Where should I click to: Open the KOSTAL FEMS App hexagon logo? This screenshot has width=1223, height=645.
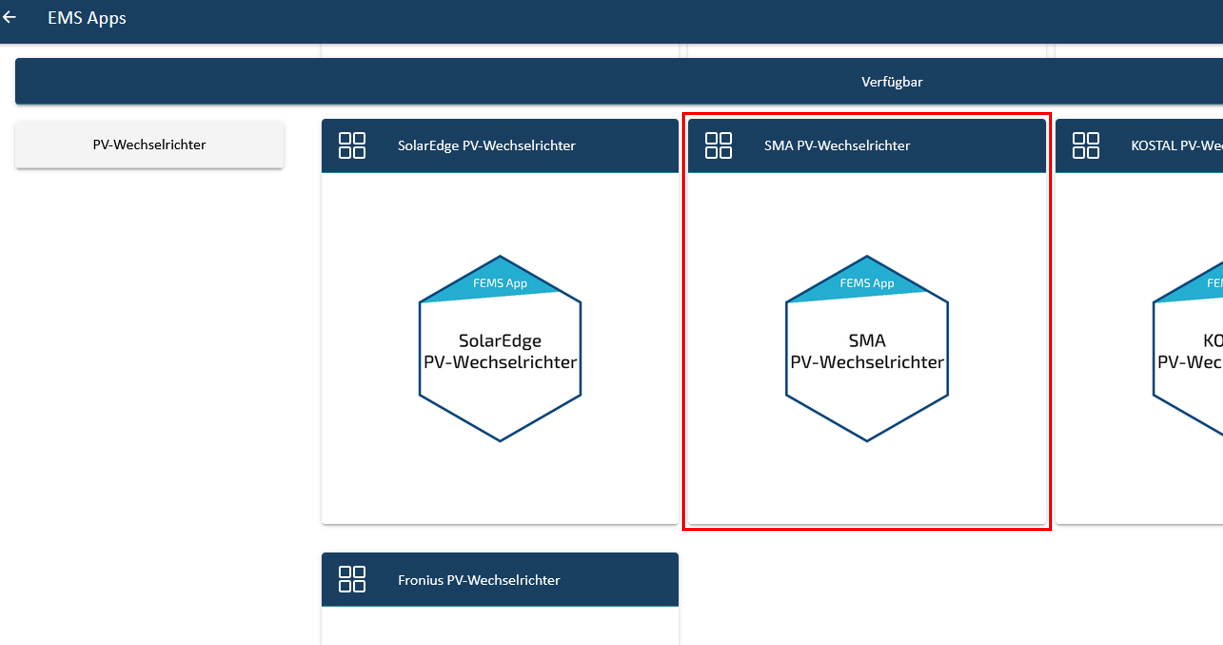tap(1188, 348)
